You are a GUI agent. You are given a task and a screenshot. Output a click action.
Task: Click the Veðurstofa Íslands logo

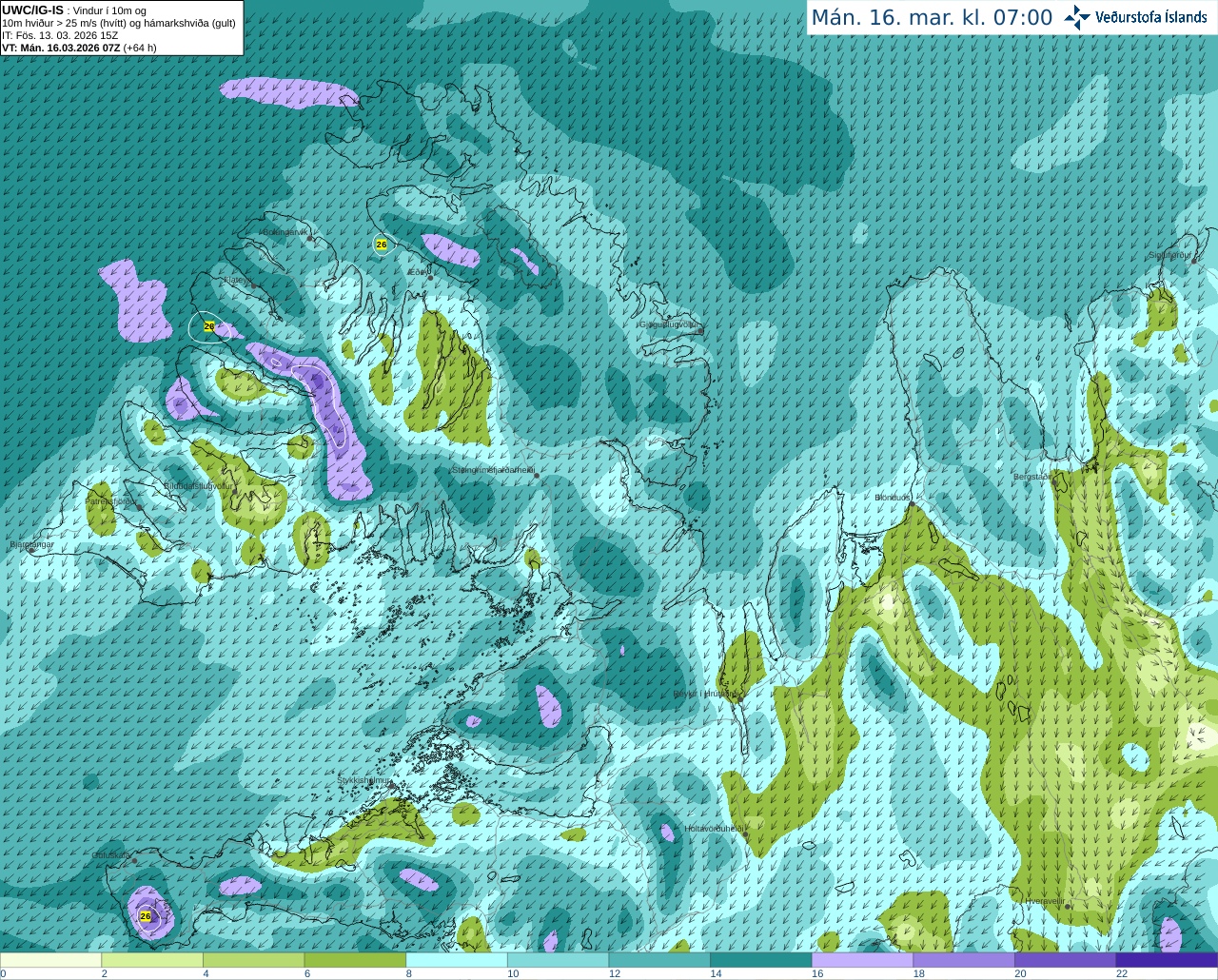point(1136,17)
